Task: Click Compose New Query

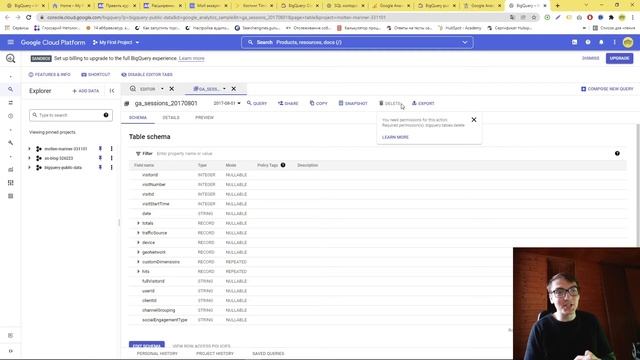Action: pyautogui.click(x=607, y=89)
